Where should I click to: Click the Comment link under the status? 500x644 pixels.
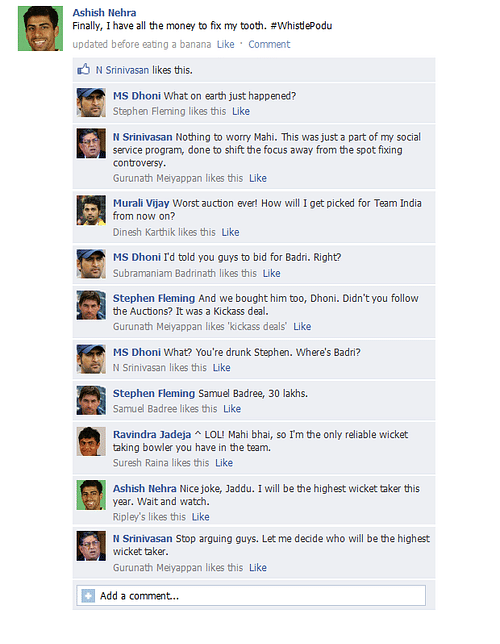[269, 44]
